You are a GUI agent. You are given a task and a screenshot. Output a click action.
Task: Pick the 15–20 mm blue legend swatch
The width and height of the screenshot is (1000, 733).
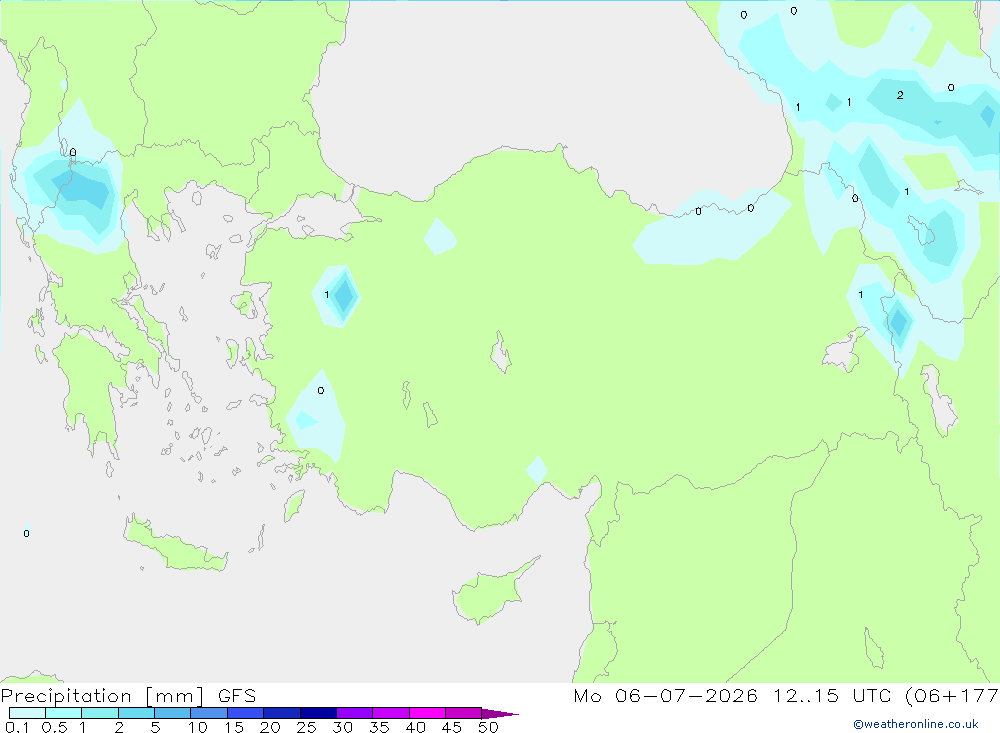click(245, 713)
